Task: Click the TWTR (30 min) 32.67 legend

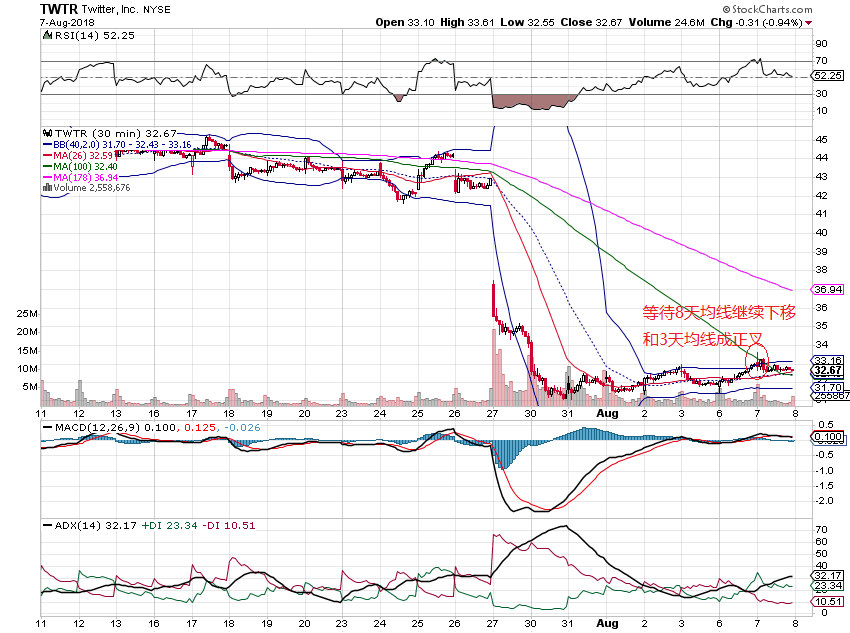Action: tap(111, 133)
